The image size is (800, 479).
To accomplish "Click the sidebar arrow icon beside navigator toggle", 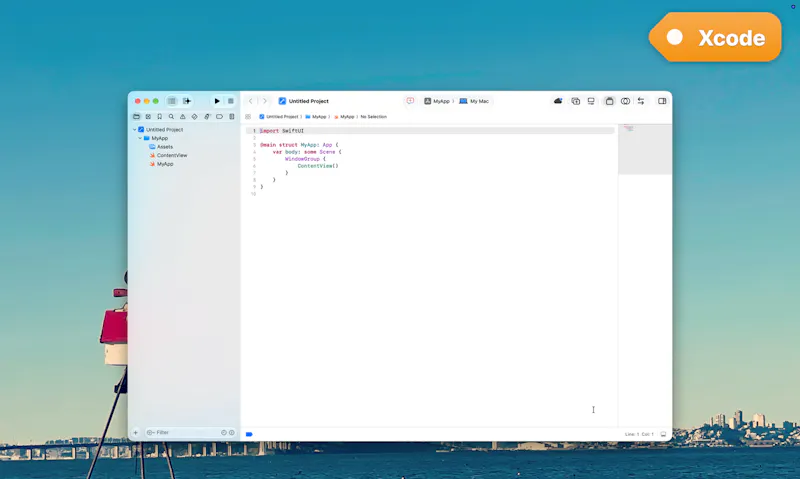I will 187,101.
